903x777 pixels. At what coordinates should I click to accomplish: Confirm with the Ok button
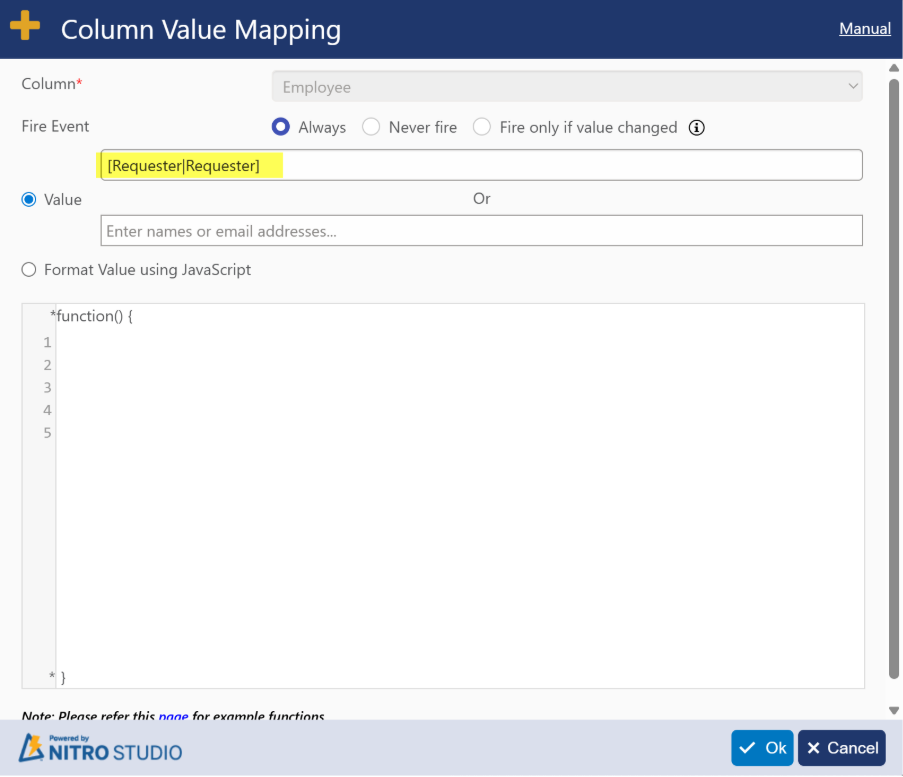tap(762, 748)
